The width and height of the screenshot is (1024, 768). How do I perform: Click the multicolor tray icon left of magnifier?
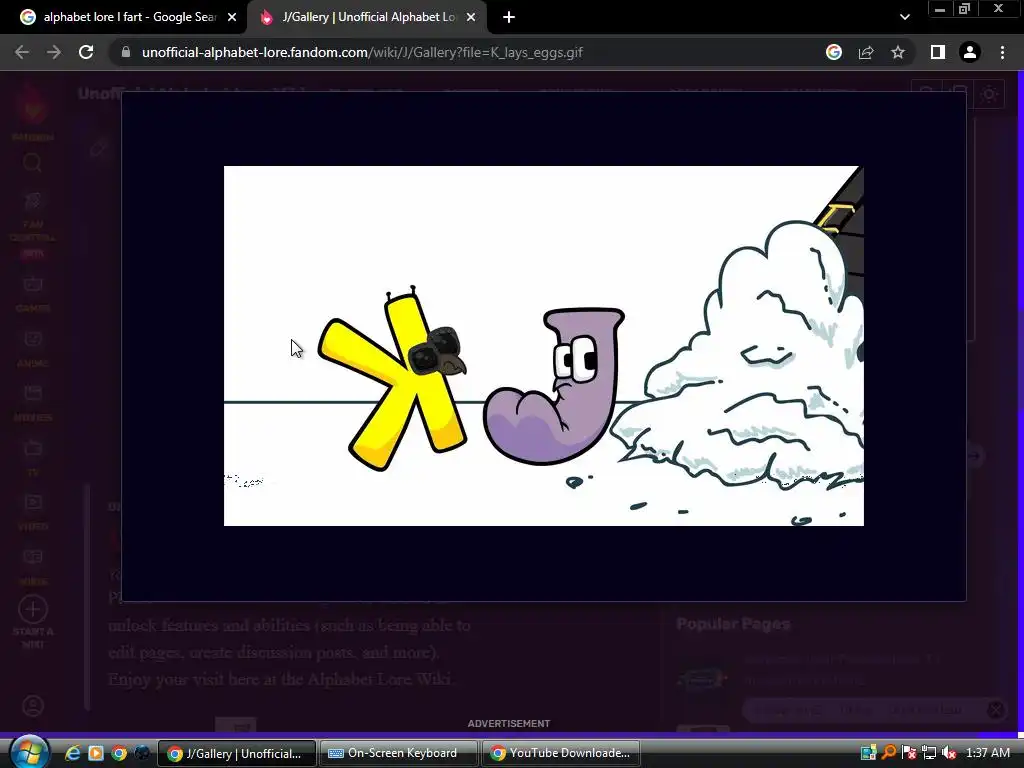pos(869,753)
